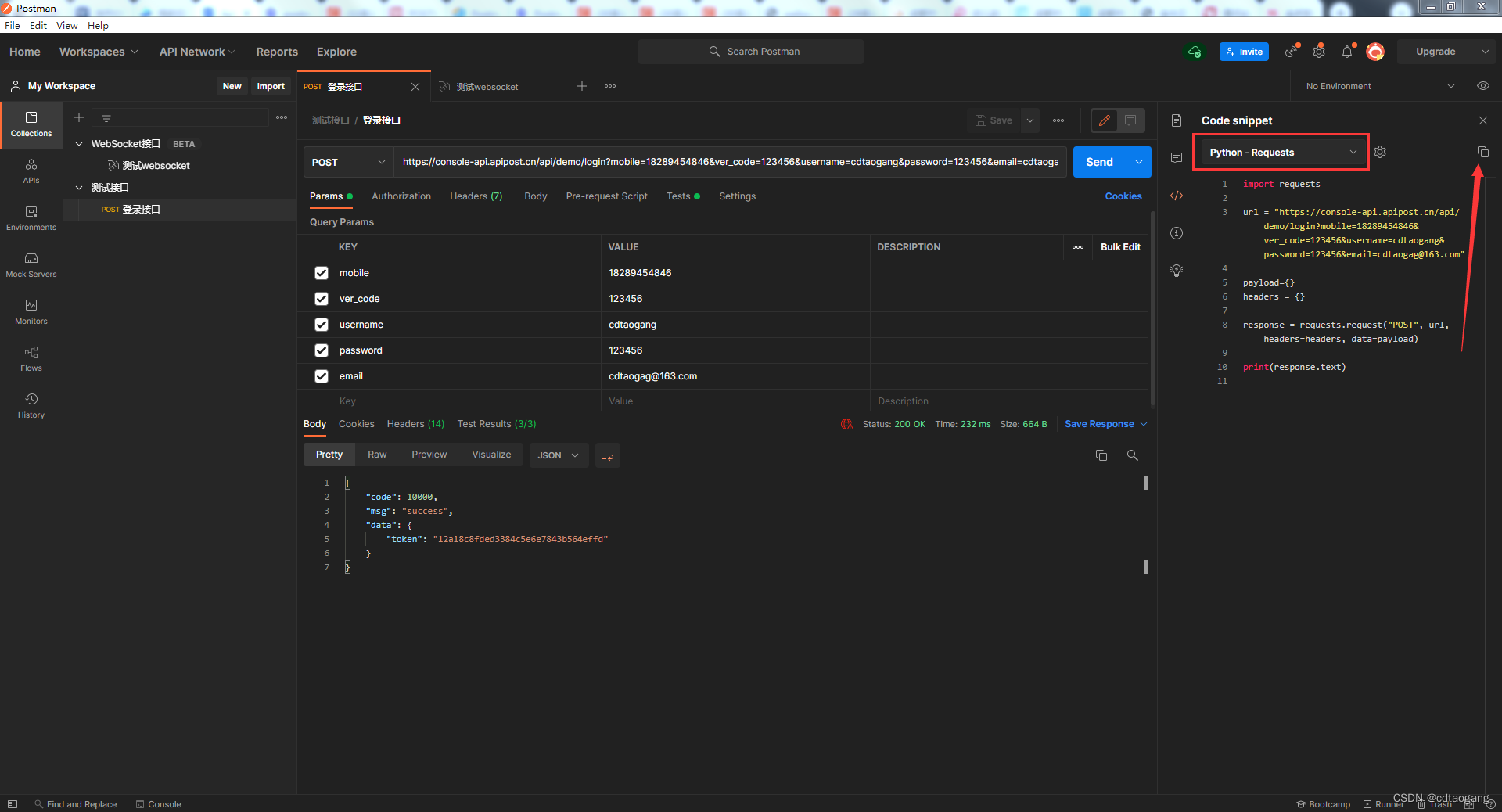Image resolution: width=1502 pixels, height=812 pixels.
Task: Open the JSON response format dropdown
Action: tap(559, 455)
